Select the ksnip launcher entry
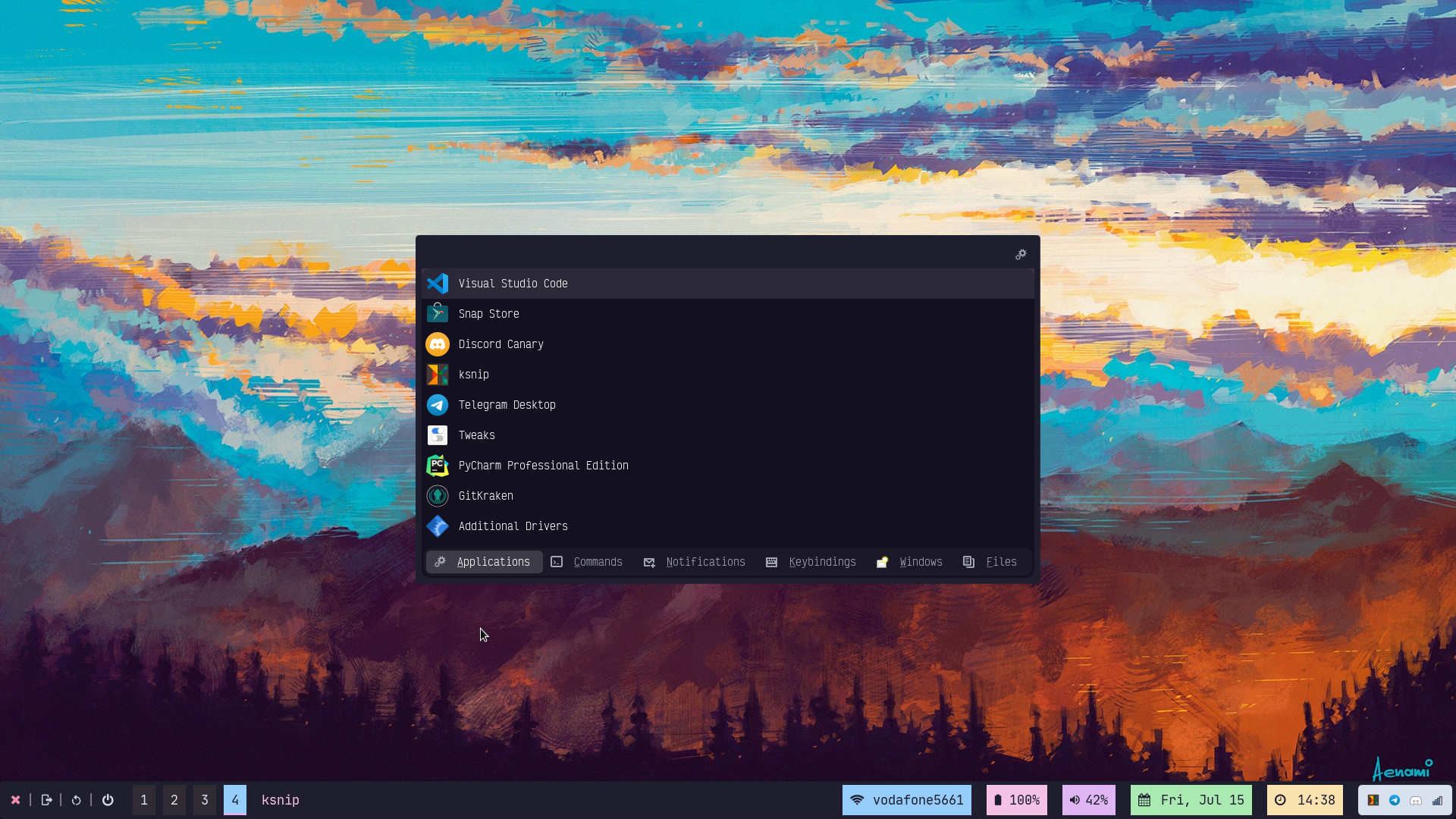The image size is (1456, 819). pyautogui.click(x=473, y=375)
